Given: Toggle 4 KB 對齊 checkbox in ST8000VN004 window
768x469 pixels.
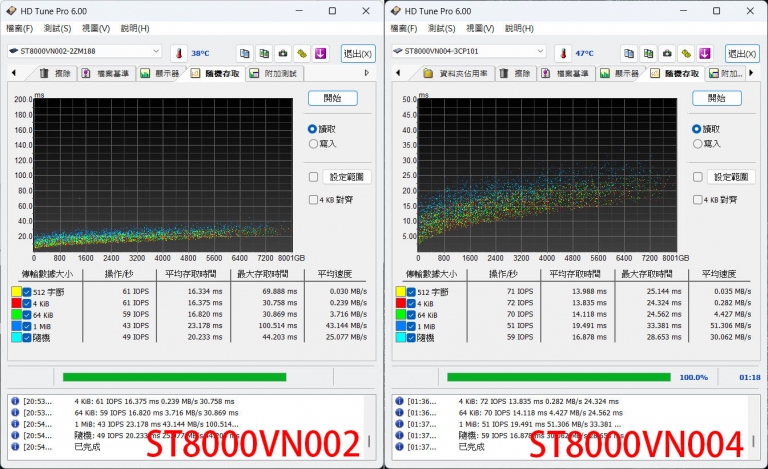Looking at the screenshot, I should point(697,200).
